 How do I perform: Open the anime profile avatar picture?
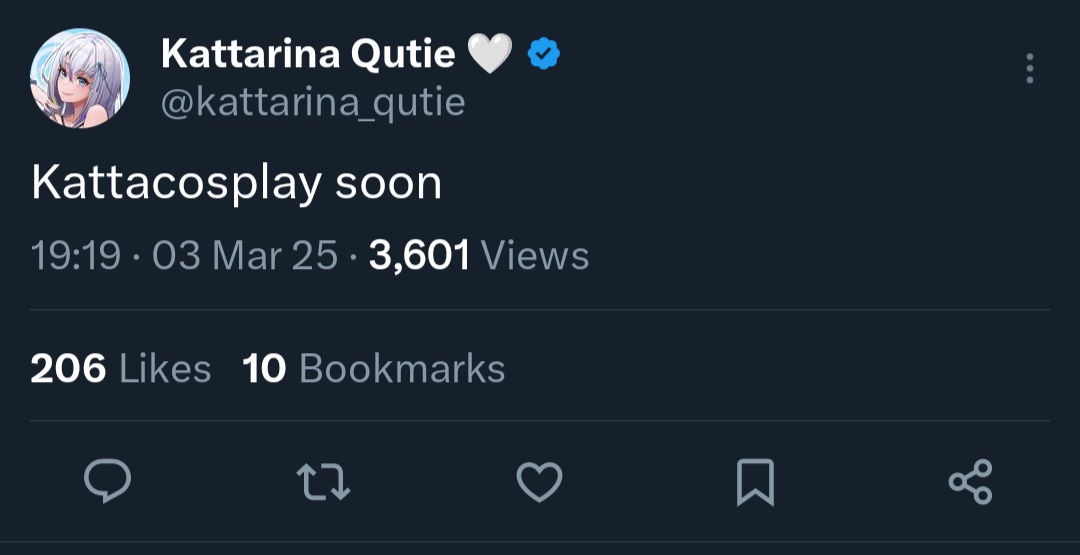tap(80, 78)
